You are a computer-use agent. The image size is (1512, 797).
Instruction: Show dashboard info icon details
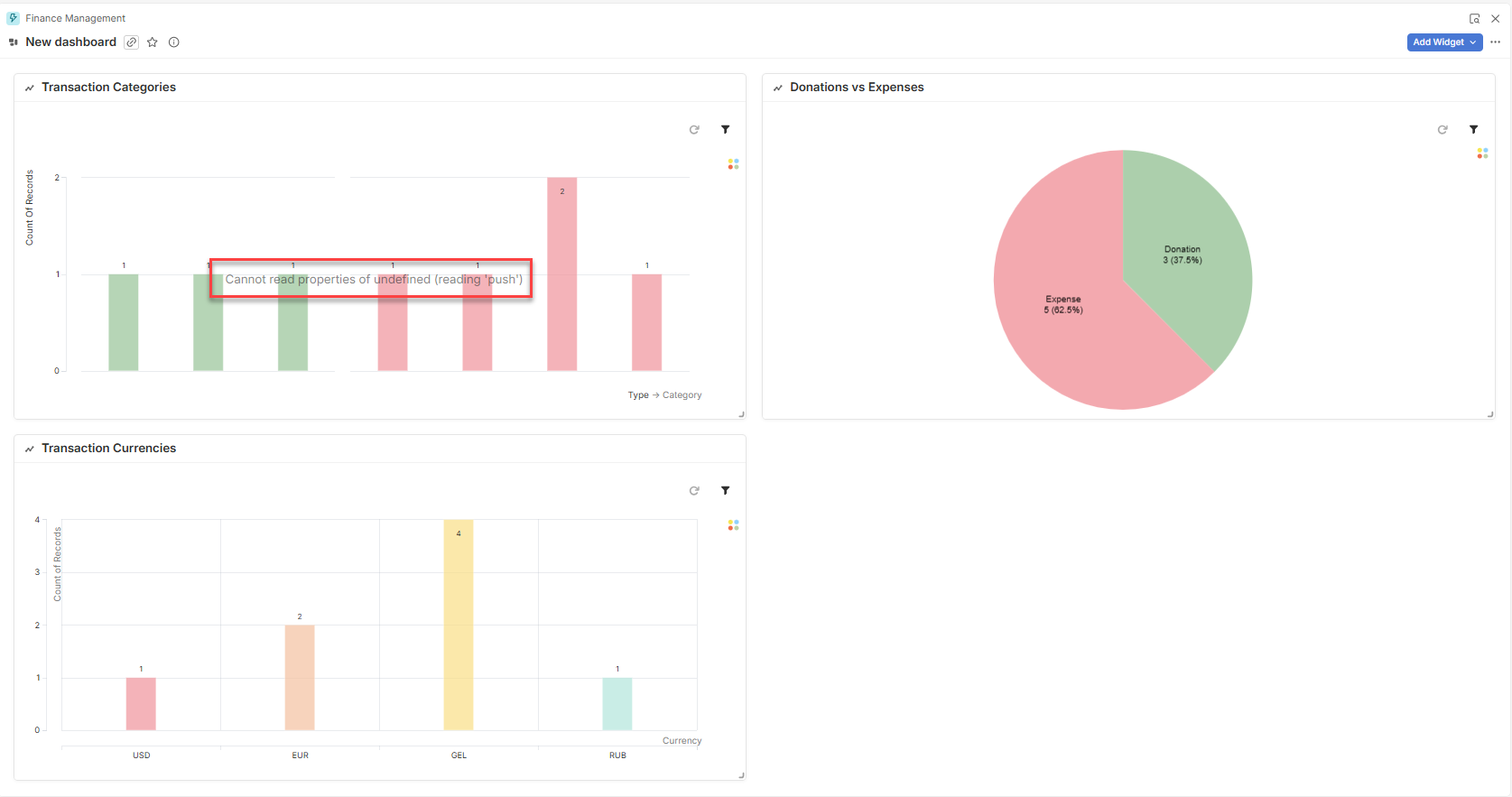click(x=174, y=42)
